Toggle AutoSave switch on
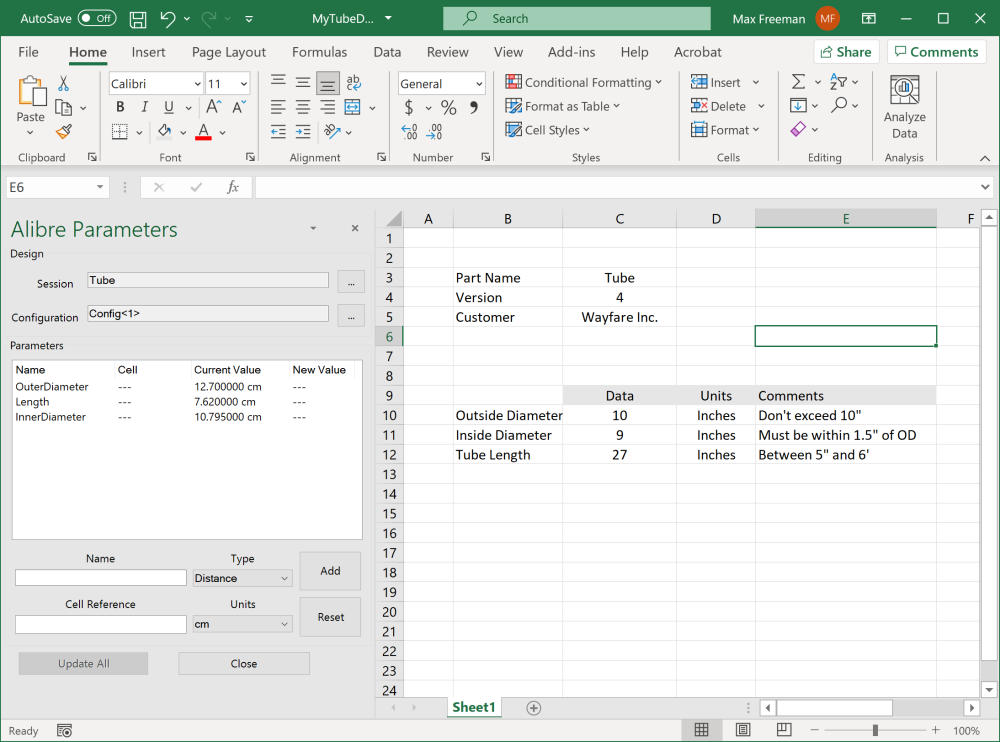Image resolution: width=1000 pixels, height=742 pixels. (x=97, y=19)
